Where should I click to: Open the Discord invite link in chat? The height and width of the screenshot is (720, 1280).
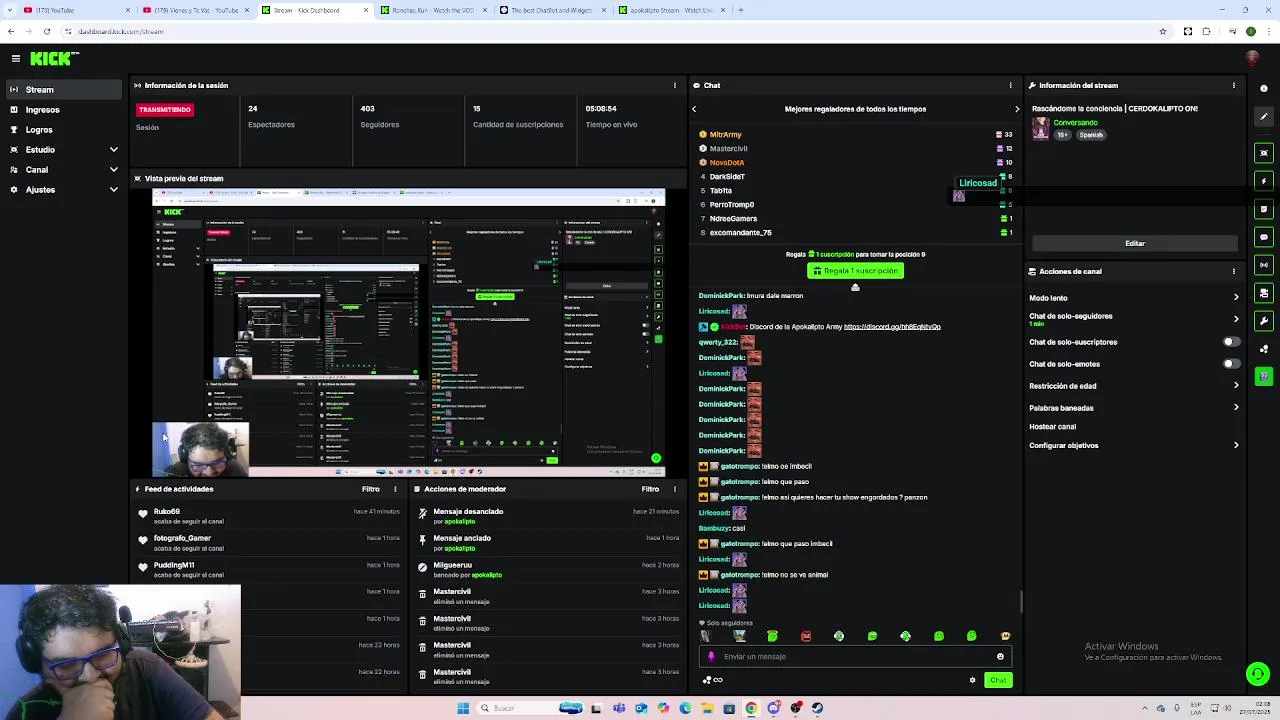[x=892, y=327]
